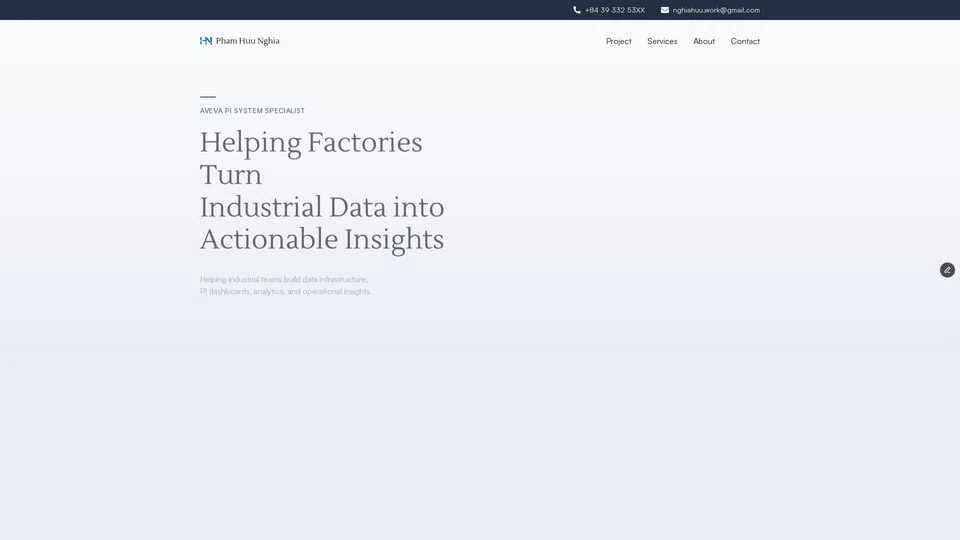Select the AVEVA PI SYSTEM SPECIALIST label
The image size is (960, 540).
(x=252, y=111)
